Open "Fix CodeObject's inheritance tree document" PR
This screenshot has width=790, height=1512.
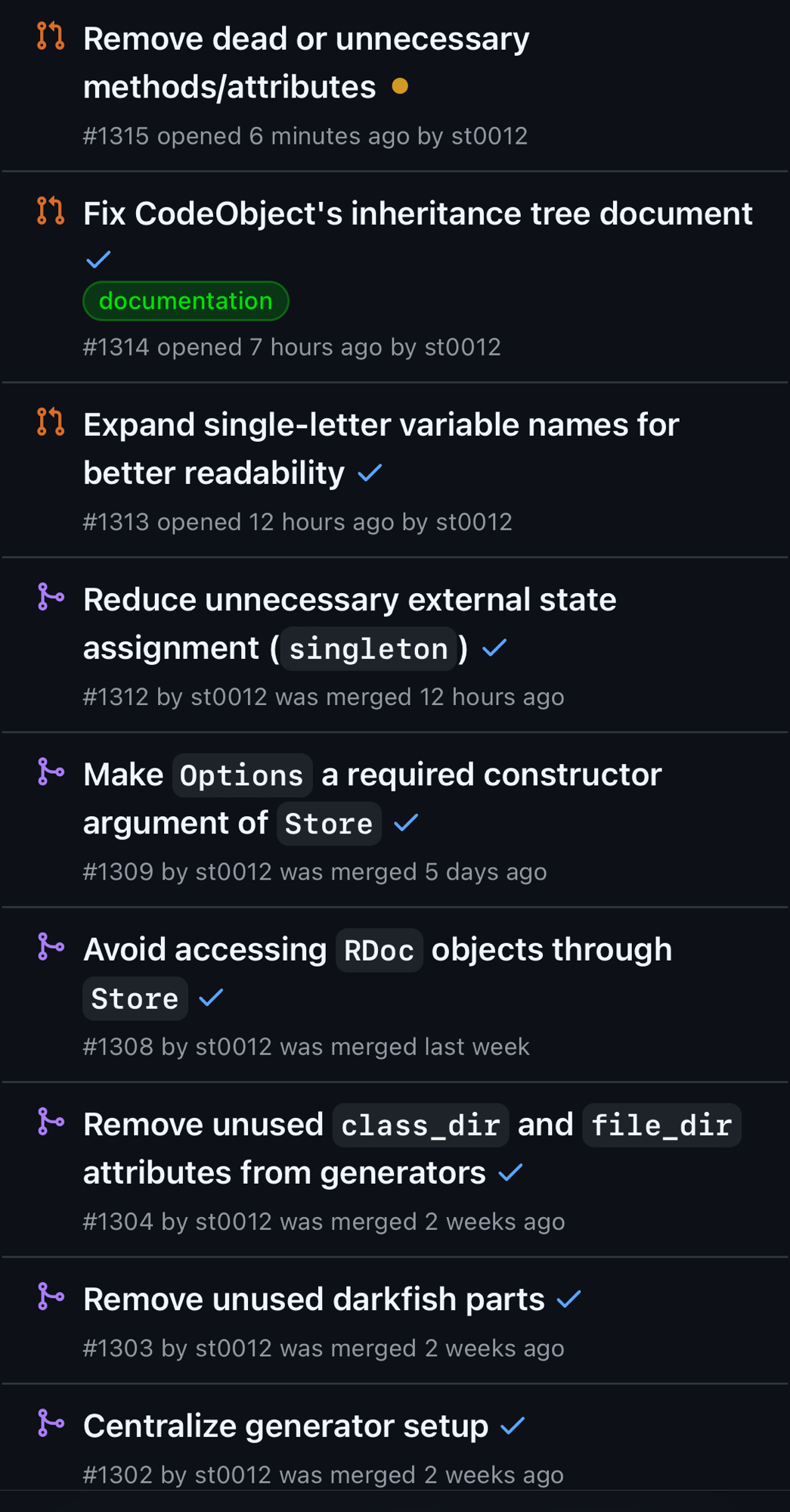coord(417,214)
